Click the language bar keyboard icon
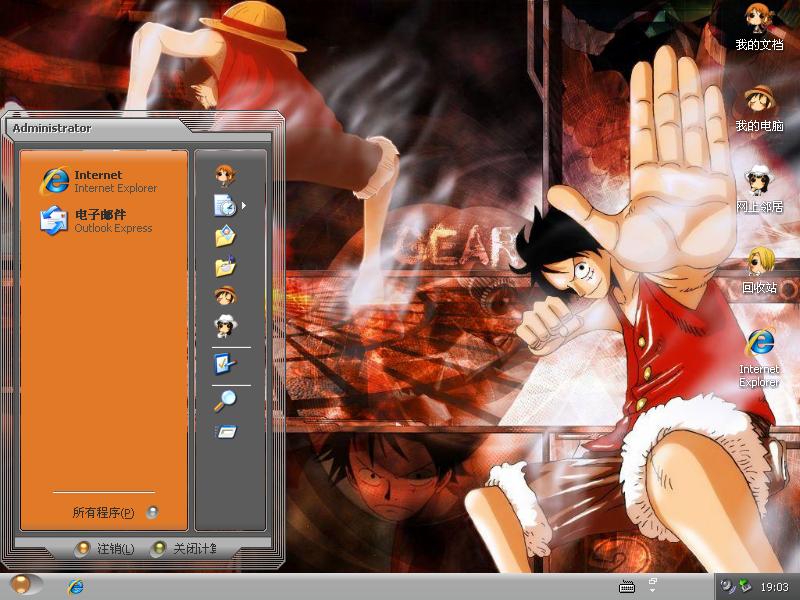 [x=627, y=587]
